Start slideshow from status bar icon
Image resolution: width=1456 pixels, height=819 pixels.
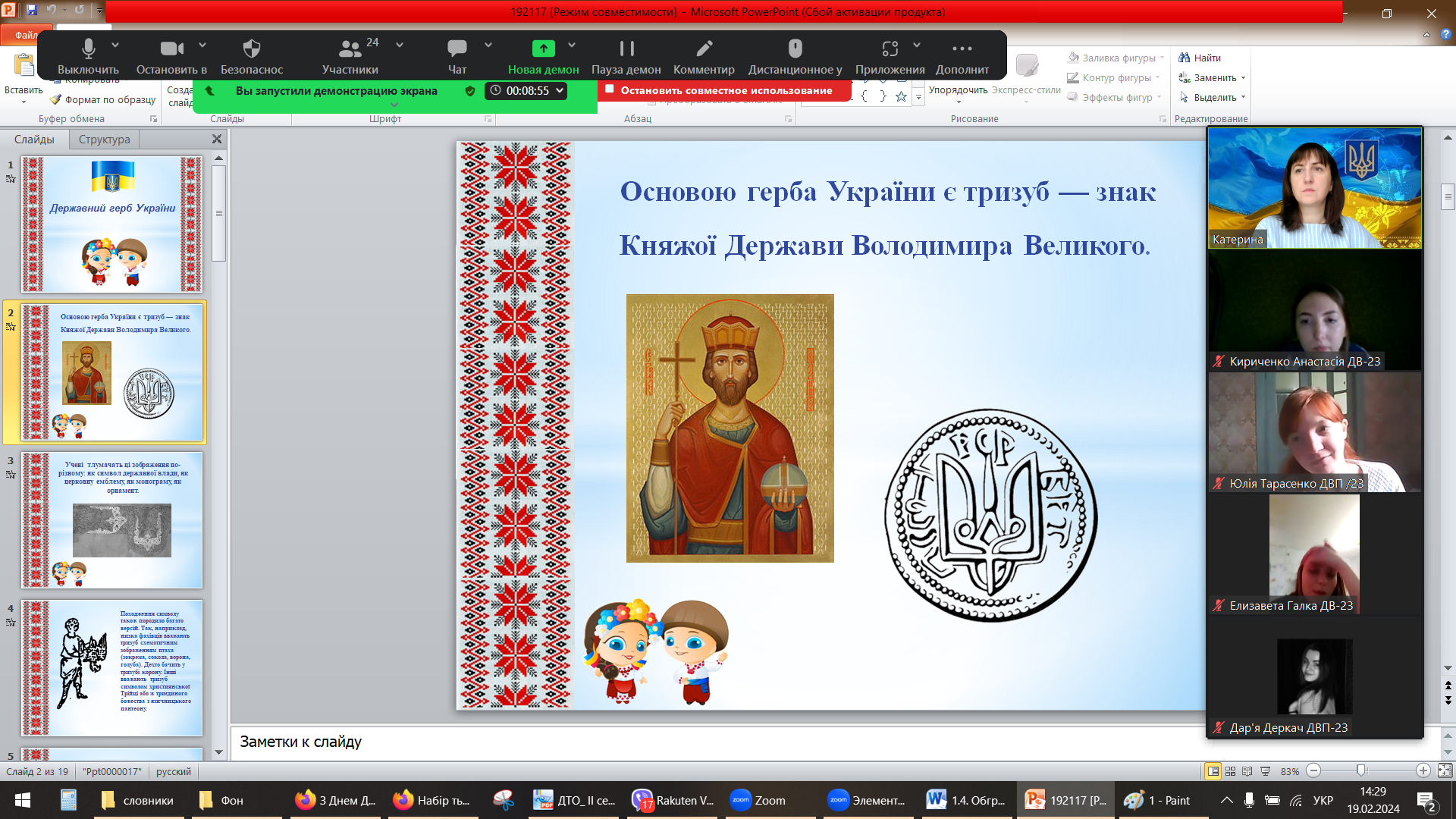click(1265, 771)
